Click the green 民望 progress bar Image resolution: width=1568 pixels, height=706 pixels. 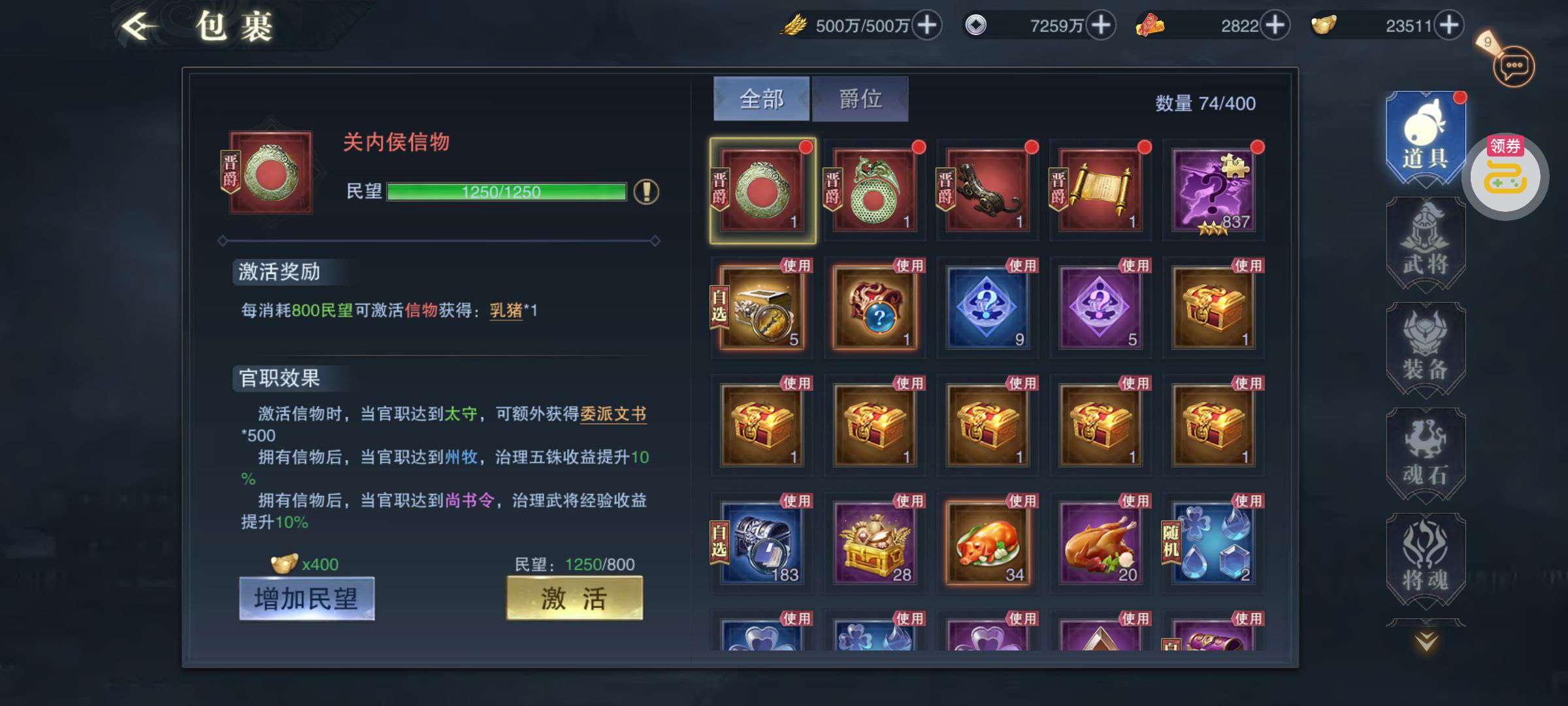506,192
